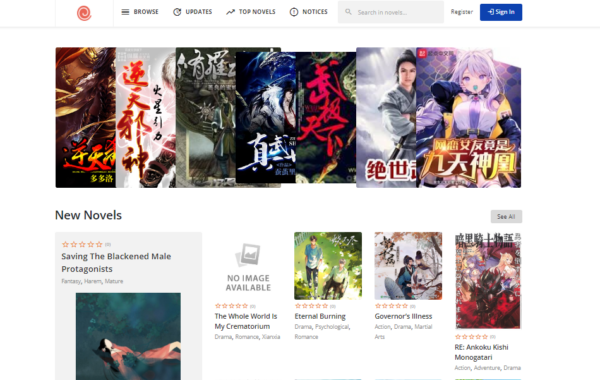Click the Register link
This screenshot has height=380, width=600.
pyautogui.click(x=461, y=12)
